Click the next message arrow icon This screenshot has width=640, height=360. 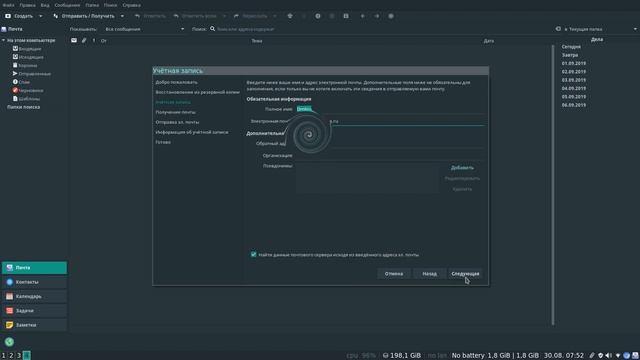click(x=377, y=16)
